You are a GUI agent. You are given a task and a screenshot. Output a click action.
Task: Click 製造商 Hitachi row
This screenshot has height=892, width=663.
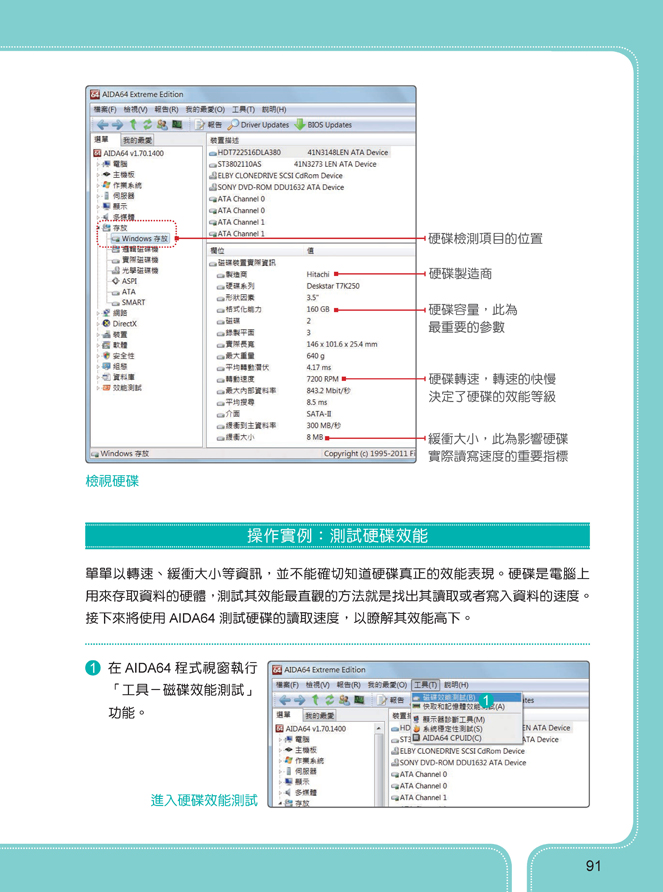[x=273, y=274]
